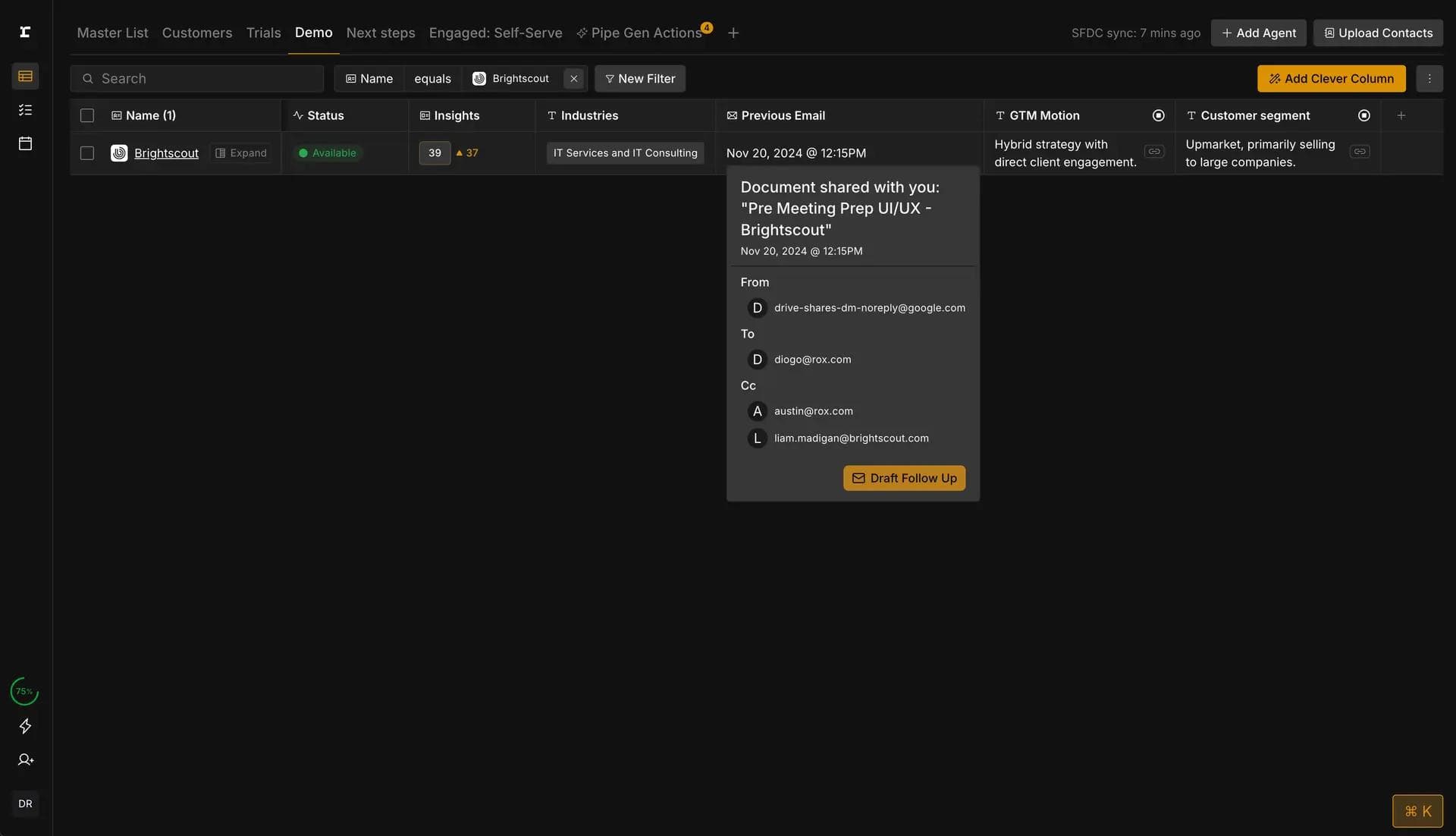This screenshot has height=836, width=1456.
Task: Click the Draft Follow Up button
Action: coord(904,478)
